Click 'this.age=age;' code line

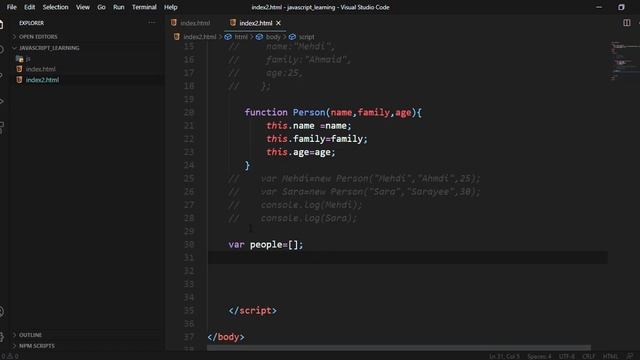pyautogui.click(x=300, y=152)
